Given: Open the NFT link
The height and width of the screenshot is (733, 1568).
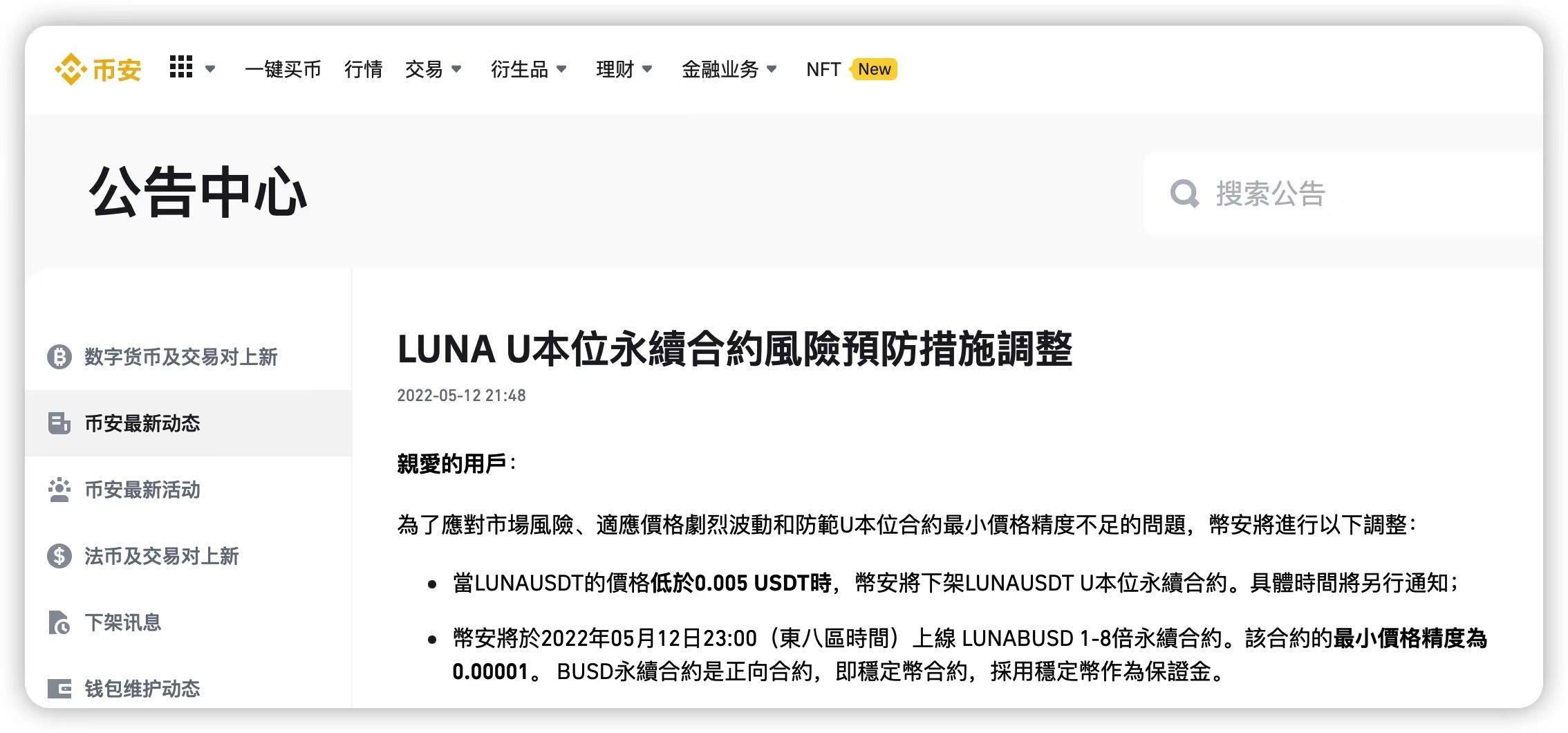Looking at the screenshot, I should coord(823,69).
